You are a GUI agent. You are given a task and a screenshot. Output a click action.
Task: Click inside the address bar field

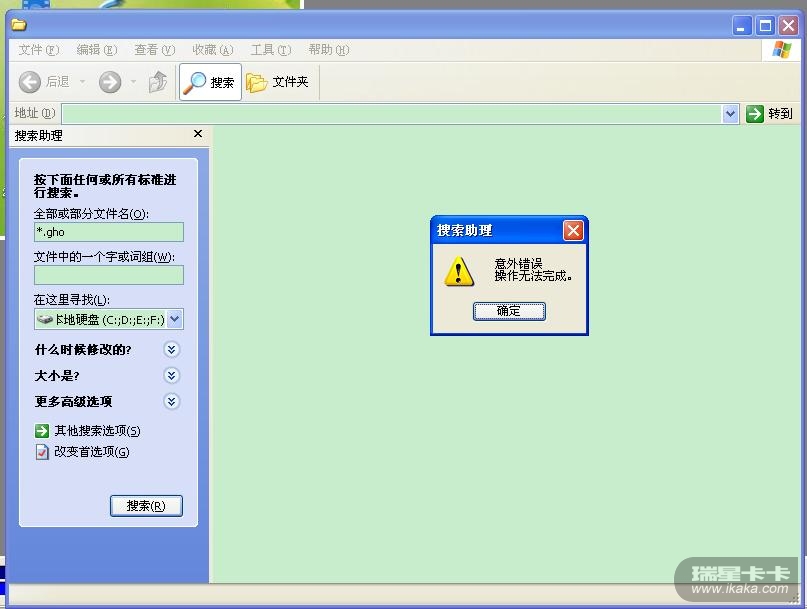392,114
